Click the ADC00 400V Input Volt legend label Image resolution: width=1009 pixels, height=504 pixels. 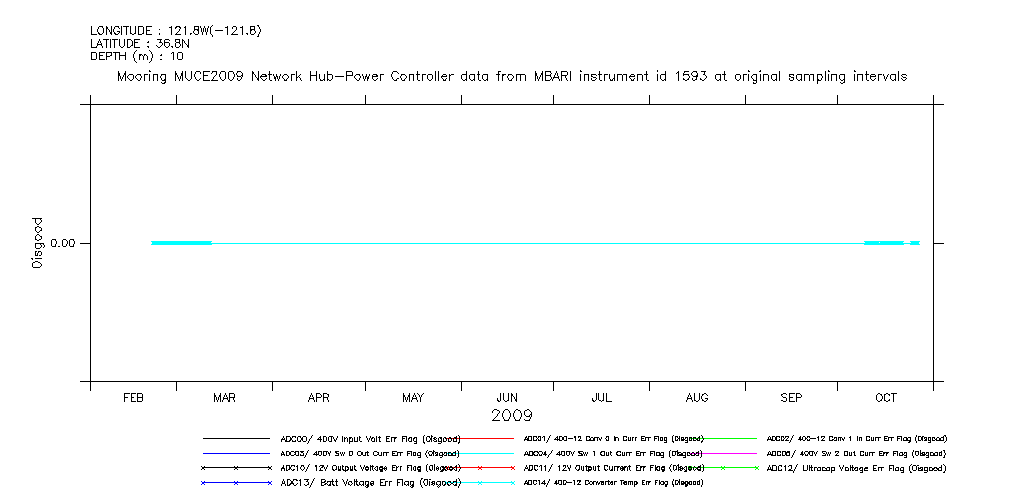pyautogui.click(x=370, y=438)
